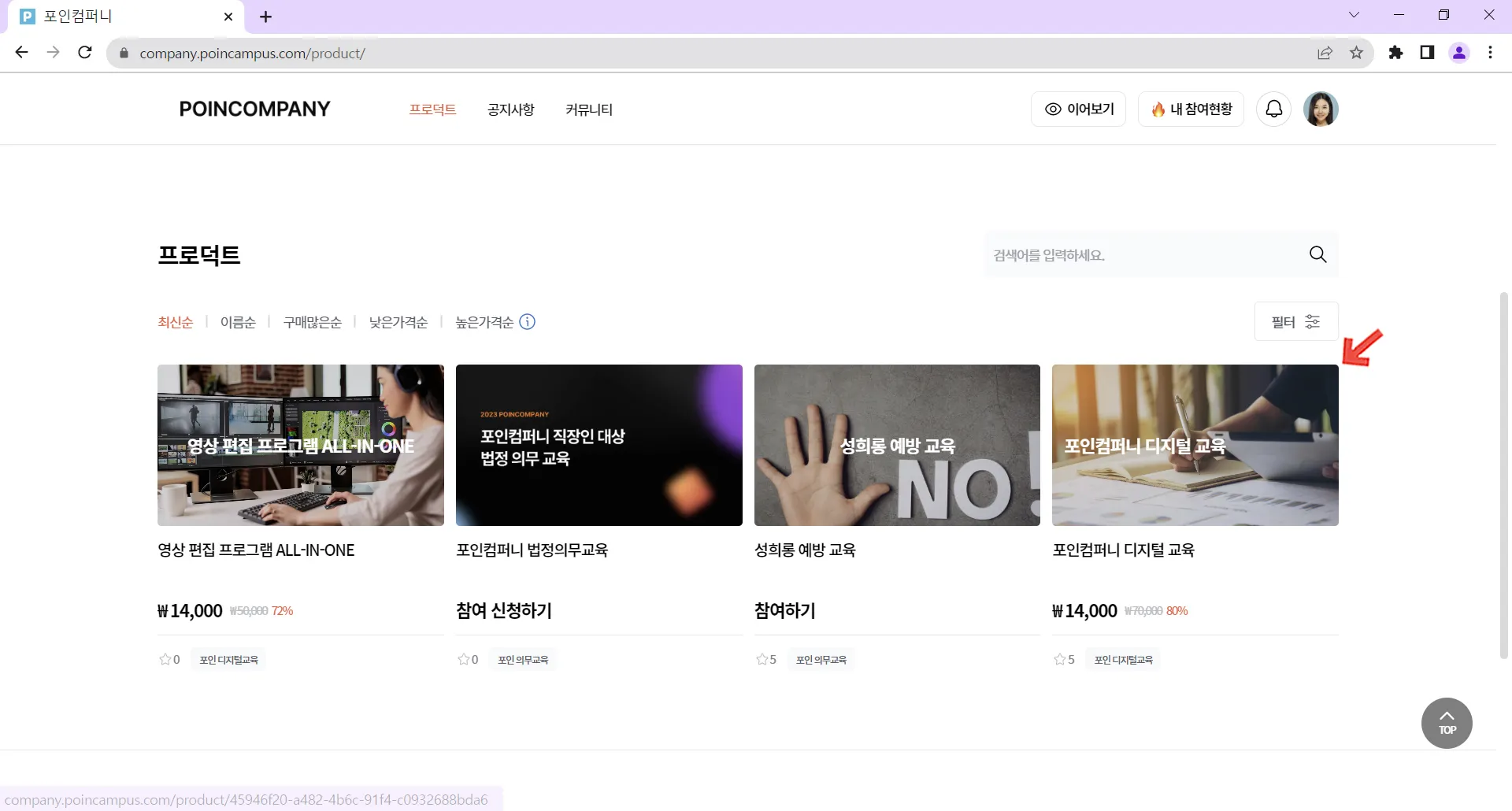The width and height of the screenshot is (1512, 811).
Task: Click the lock icon in address bar
Action: (x=124, y=54)
